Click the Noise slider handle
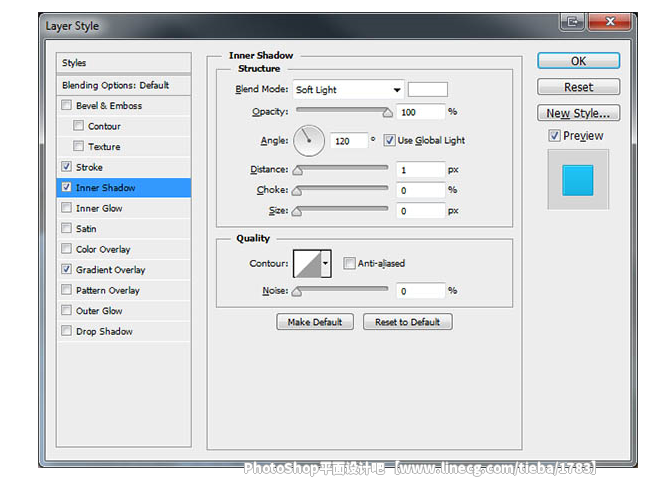 point(296,292)
